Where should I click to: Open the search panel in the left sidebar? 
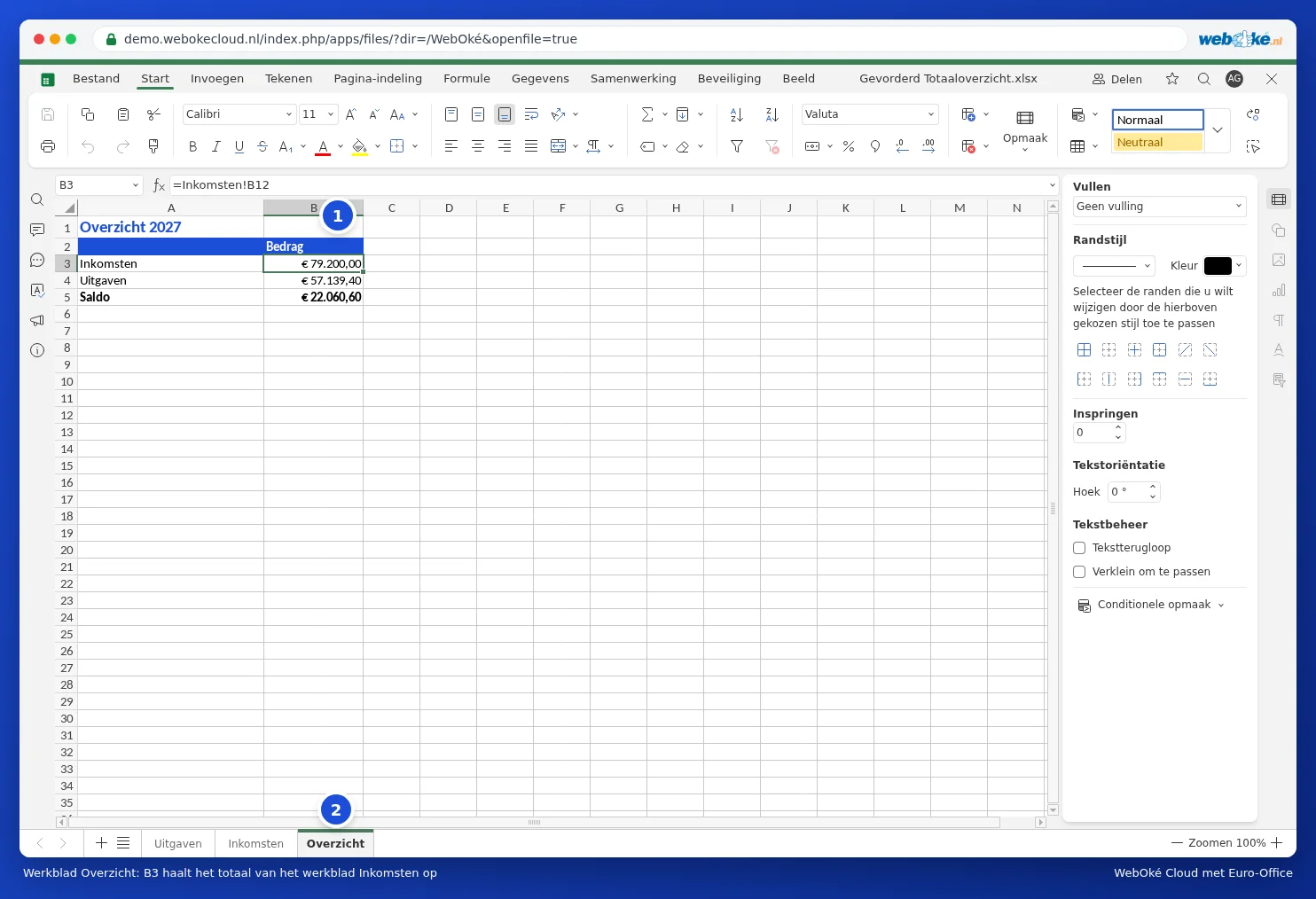tap(37, 199)
